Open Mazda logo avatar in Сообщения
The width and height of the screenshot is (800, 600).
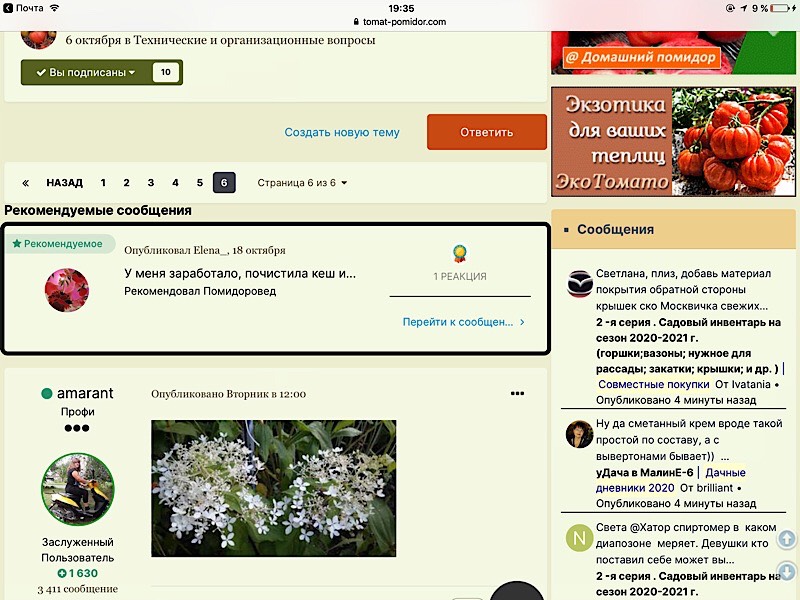pos(580,284)
